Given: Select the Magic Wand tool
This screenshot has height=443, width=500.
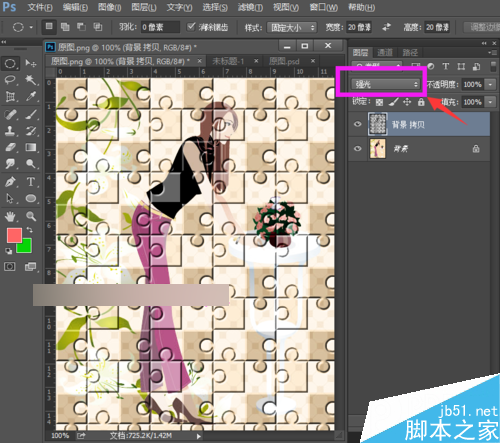Looking at the screenshot, I should [x=31, y=80].
